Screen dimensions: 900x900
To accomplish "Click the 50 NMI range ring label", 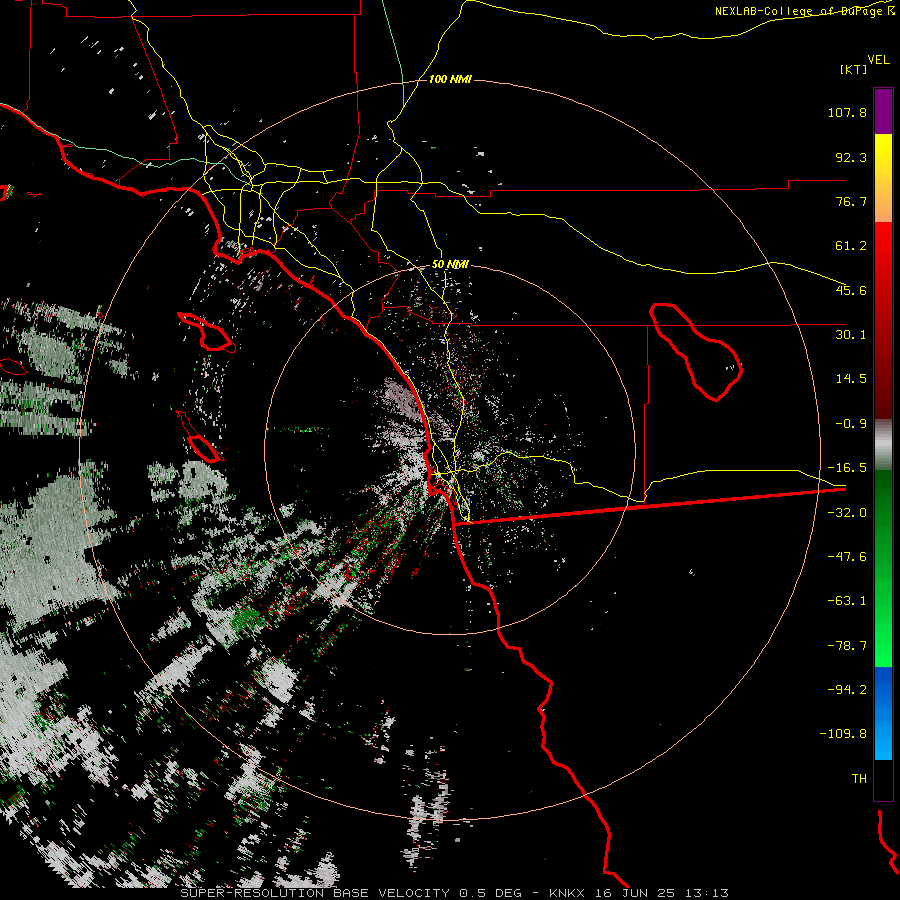I will pyautogui.click(x=450, y=265).
